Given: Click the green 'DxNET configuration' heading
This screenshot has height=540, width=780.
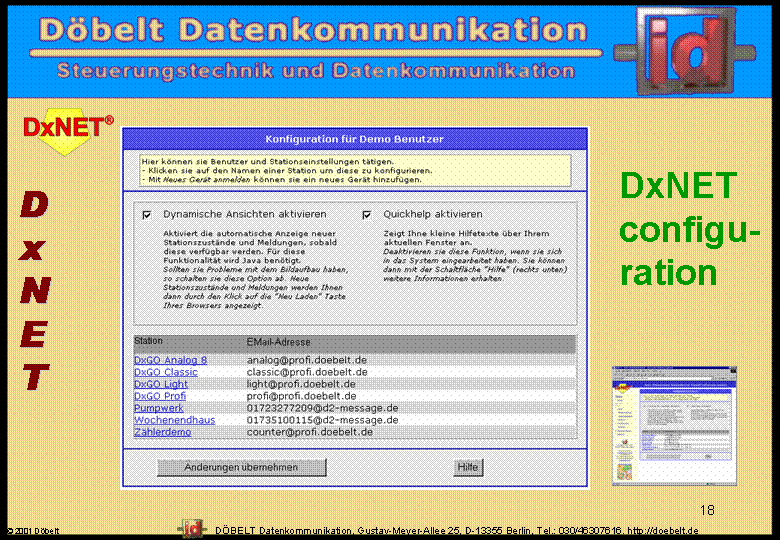Looking at the screenshot, I should [x=689, y=229].
